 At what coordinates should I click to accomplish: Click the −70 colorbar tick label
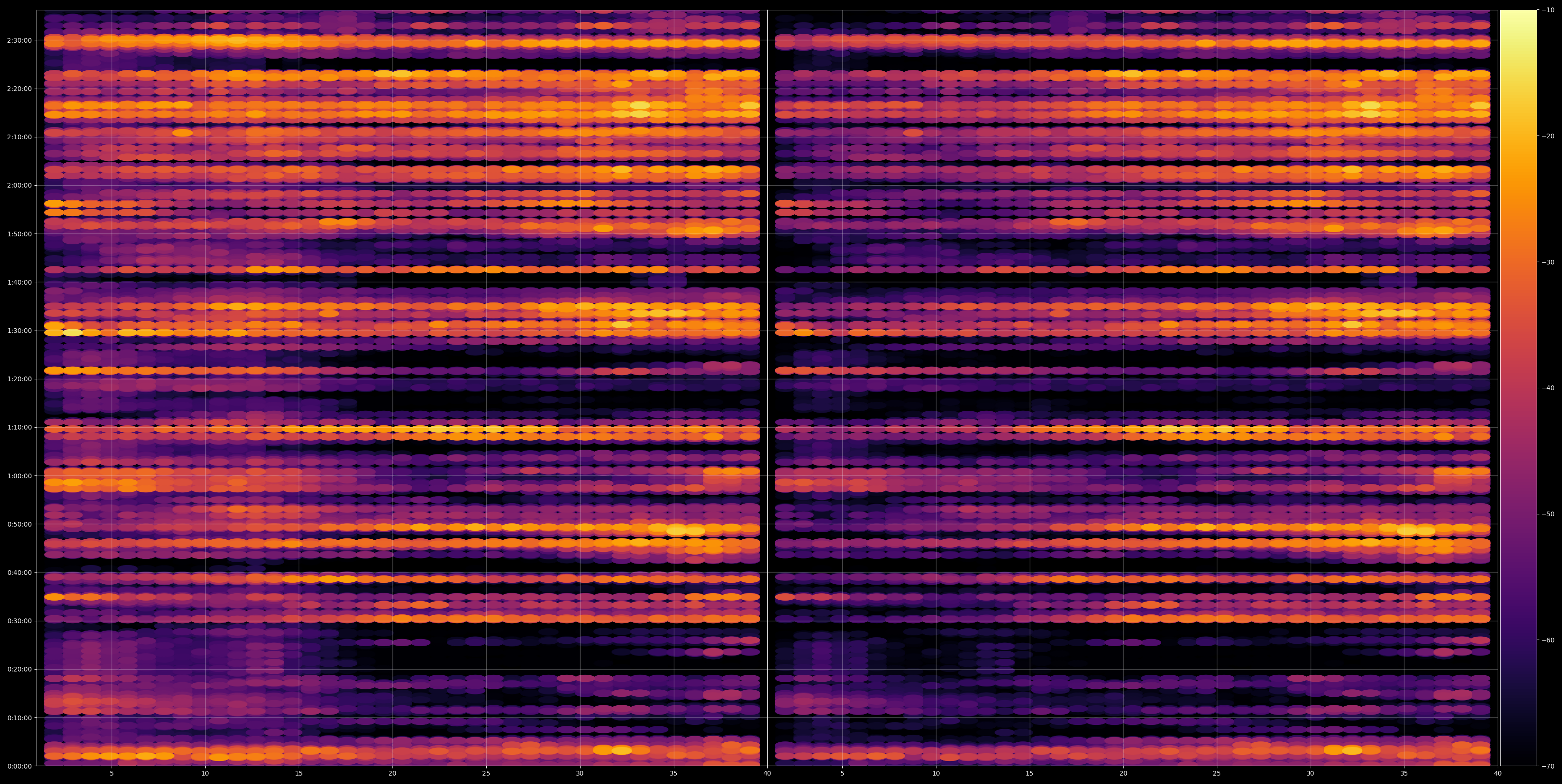click(x=1548, y=766)
